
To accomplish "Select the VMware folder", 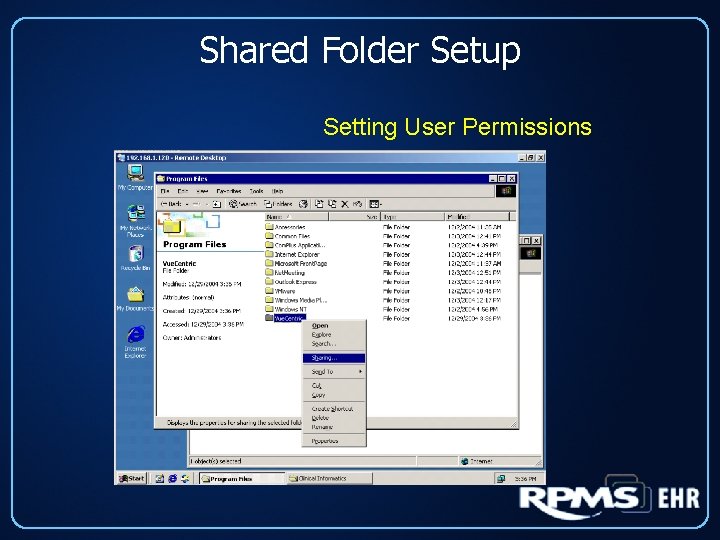I will pos(281,291).
